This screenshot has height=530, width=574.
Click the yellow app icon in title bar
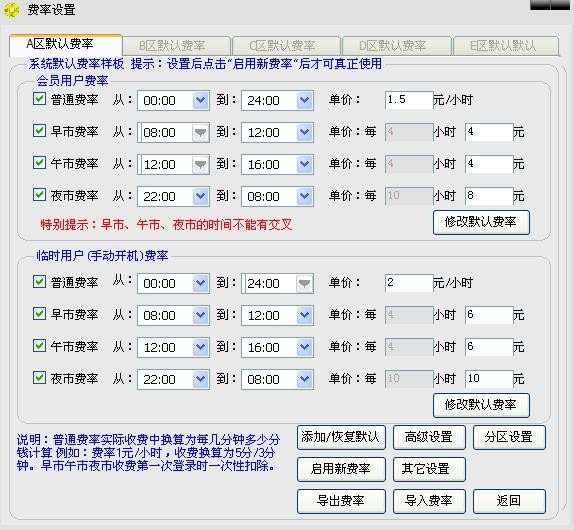click(x=11, y=10)
